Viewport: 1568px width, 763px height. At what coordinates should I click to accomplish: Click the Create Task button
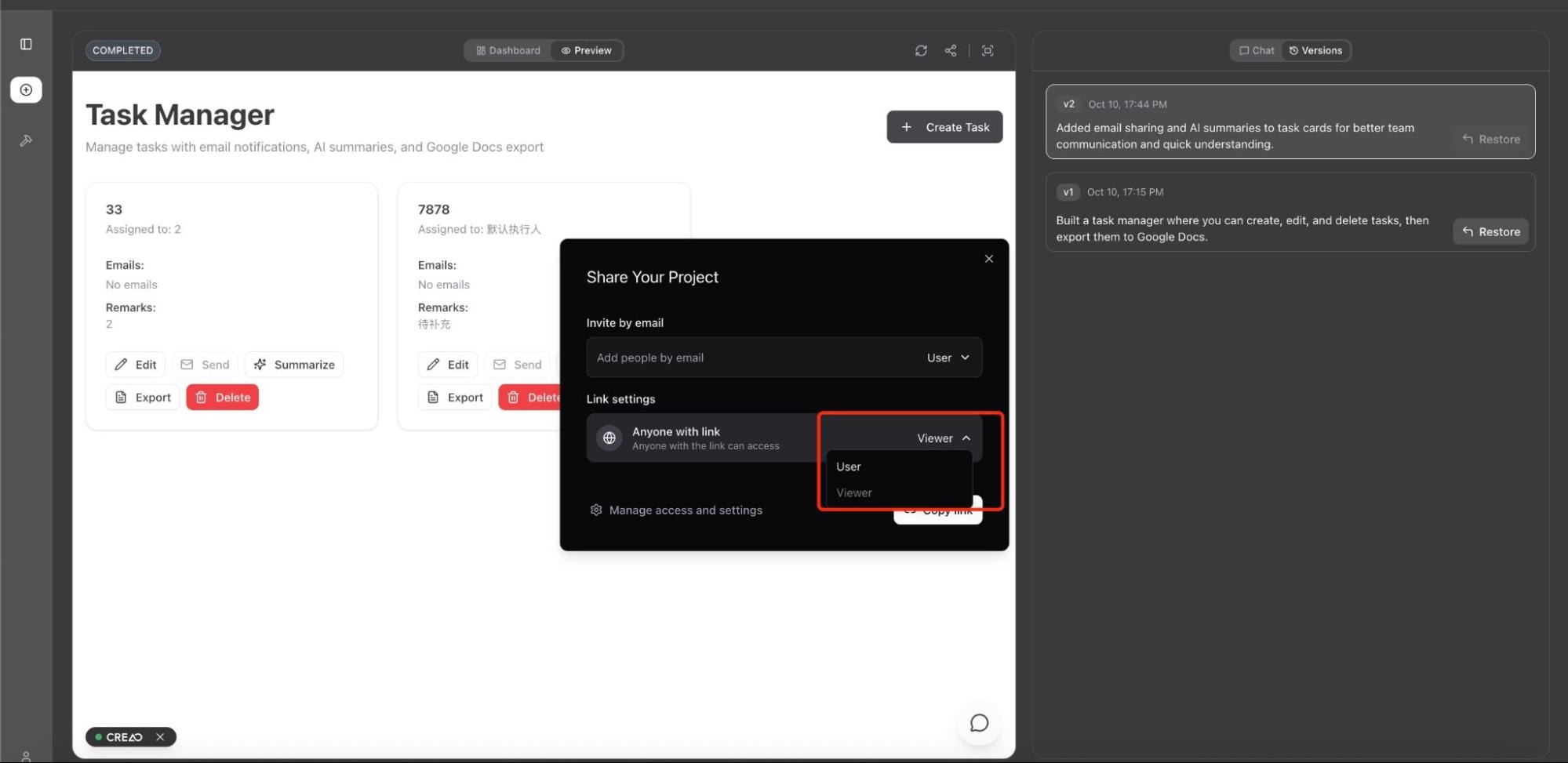point(944,127)
